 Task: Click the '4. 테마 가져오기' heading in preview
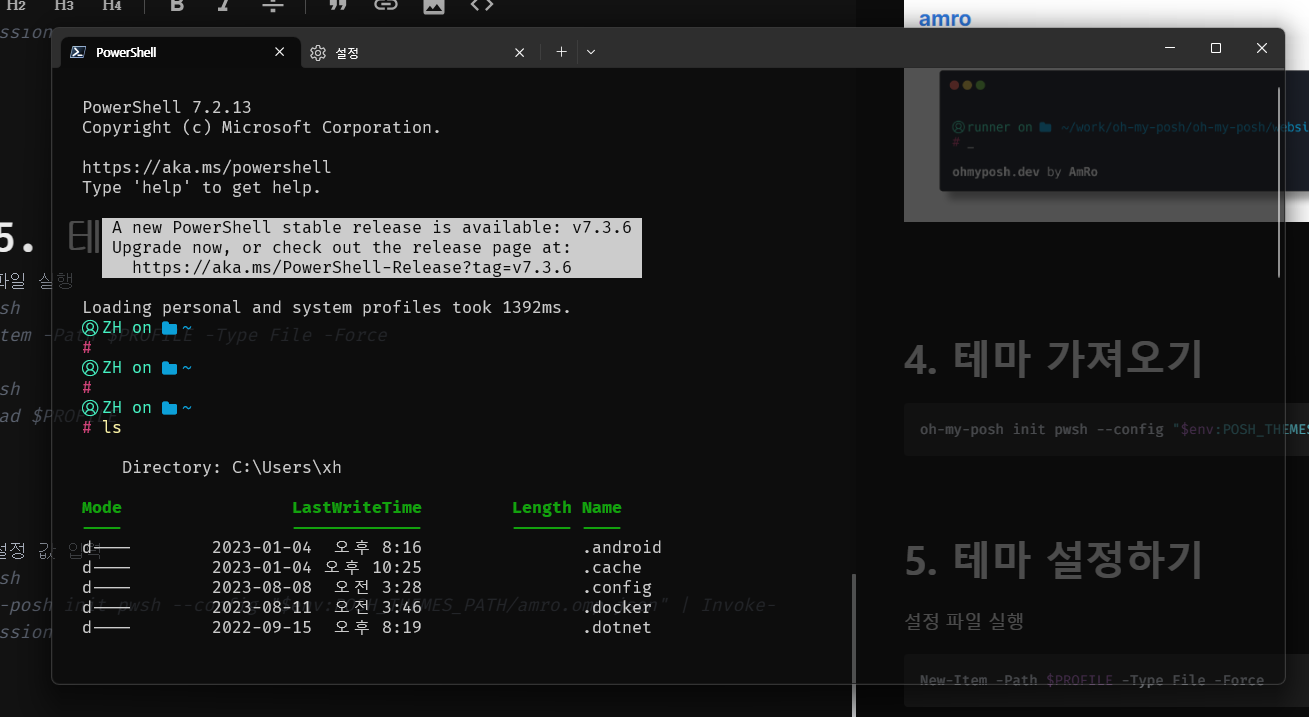1054,359
